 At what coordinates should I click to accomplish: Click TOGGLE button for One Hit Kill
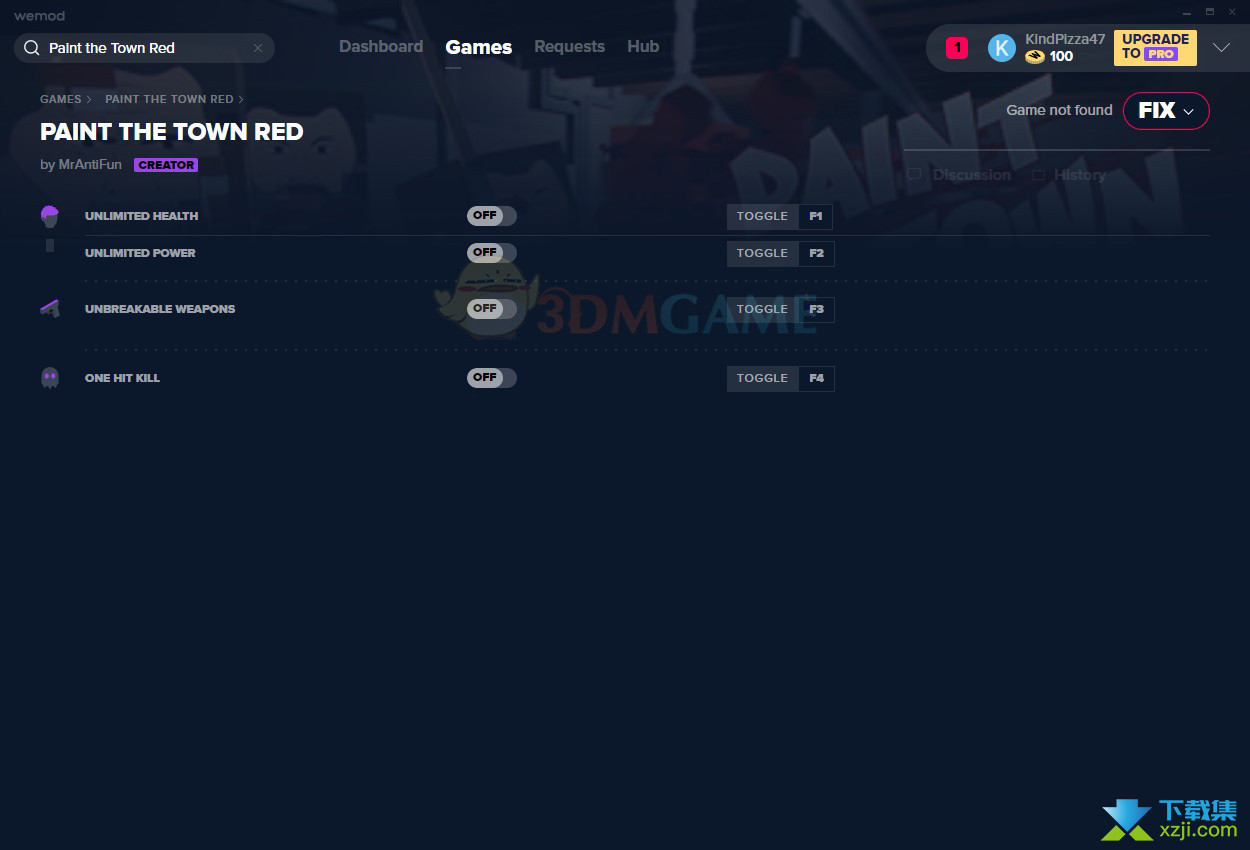pos(763,378)
